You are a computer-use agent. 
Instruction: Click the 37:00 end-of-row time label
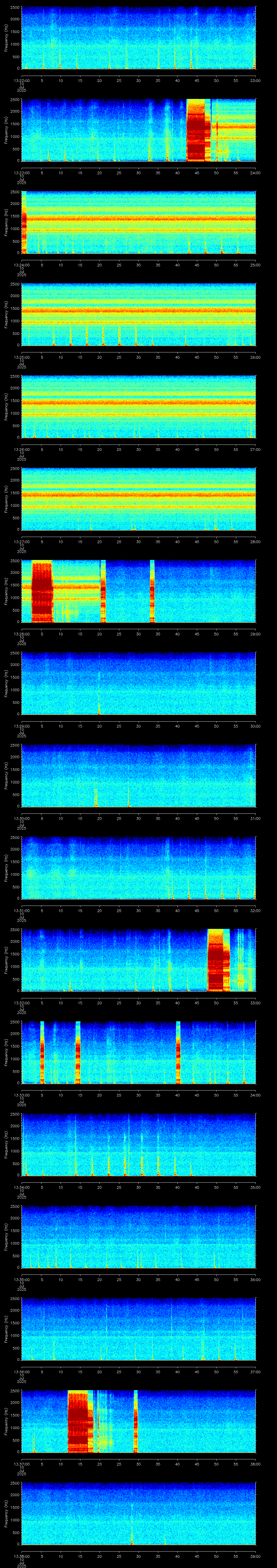tap(255, 1372)
